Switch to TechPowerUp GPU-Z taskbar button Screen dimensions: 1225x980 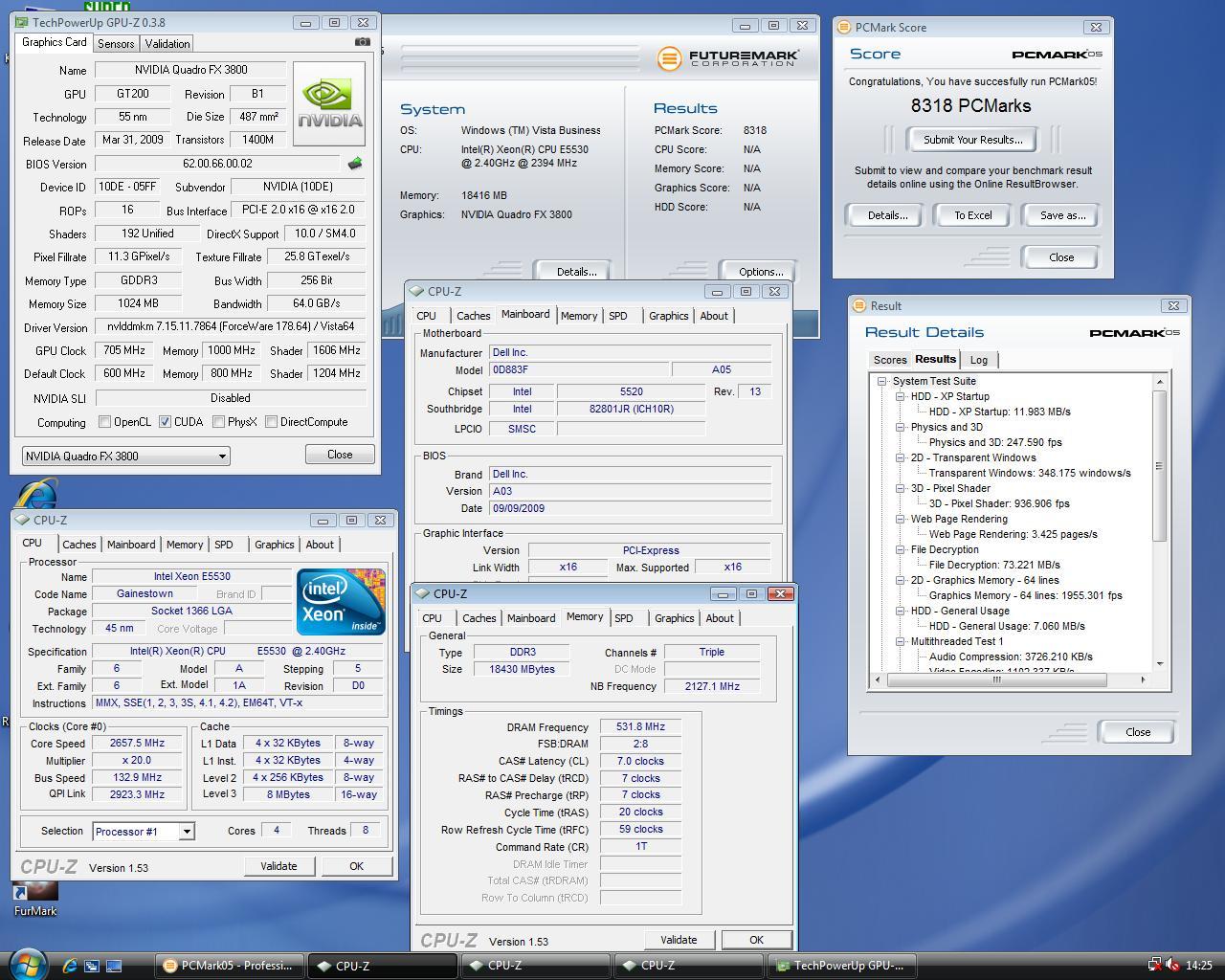click(841, 966)
